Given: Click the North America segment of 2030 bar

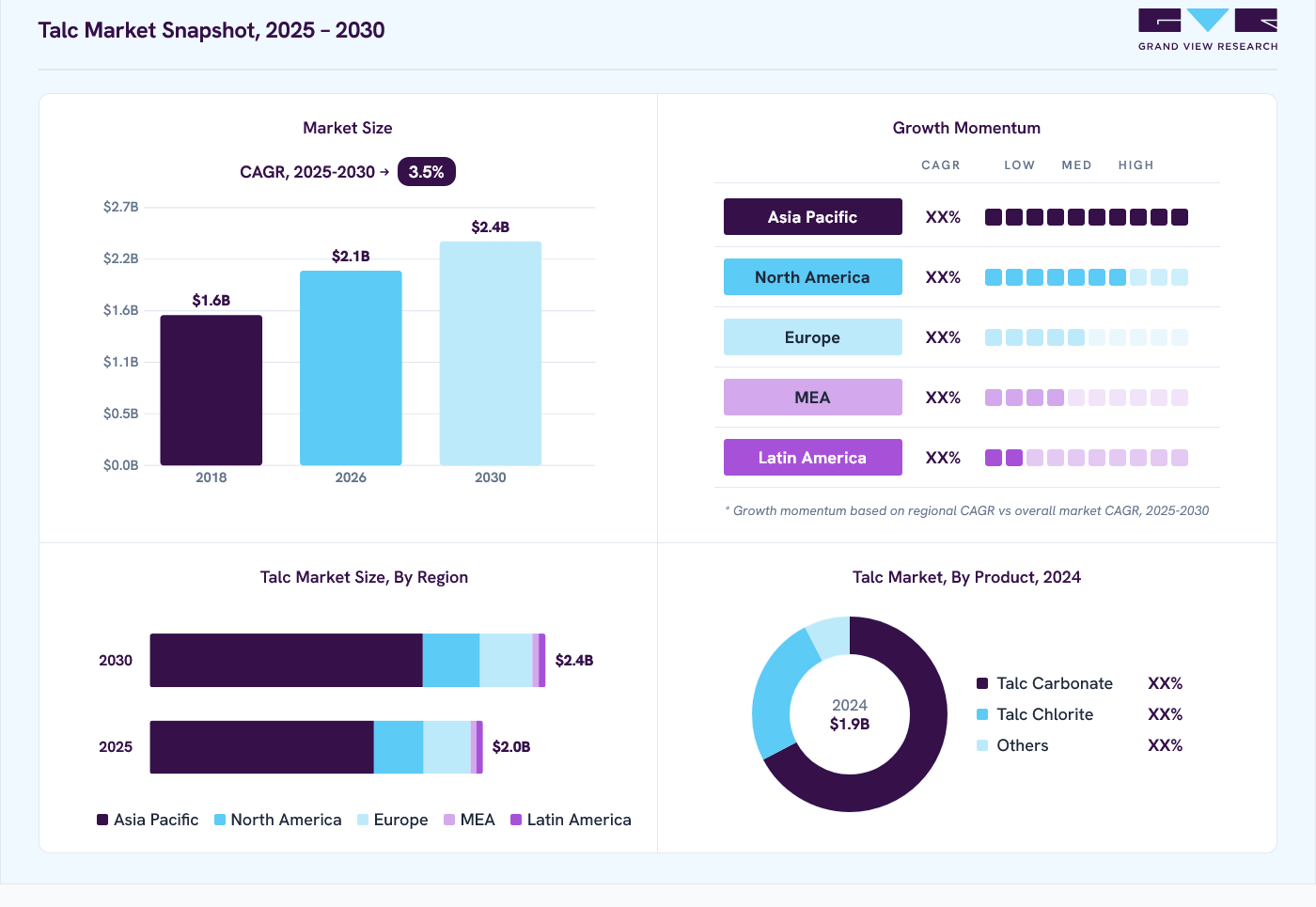Looking at the screenshot, I should (451, 660).
